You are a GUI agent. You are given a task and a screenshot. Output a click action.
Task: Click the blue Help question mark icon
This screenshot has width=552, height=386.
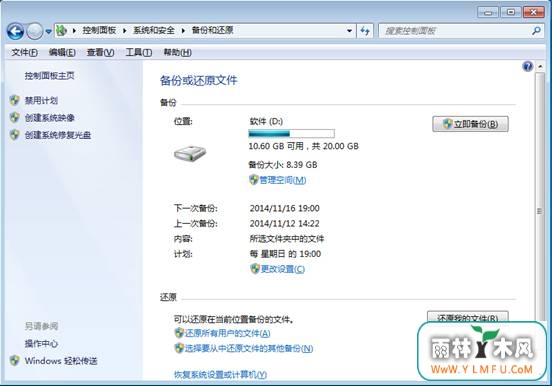pos(528,66)
